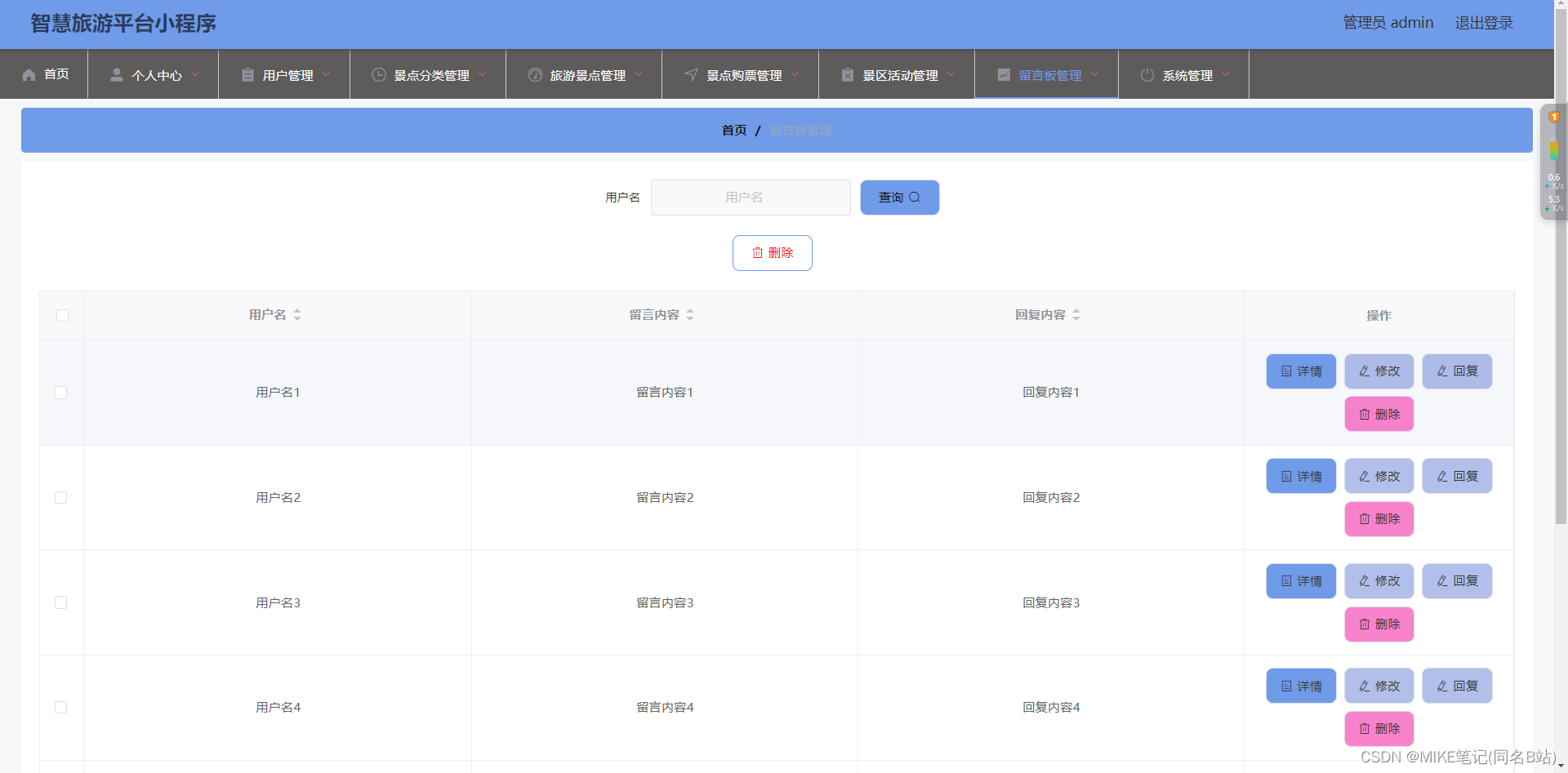This screenshot has height=773, width=1568.
Task: Click the document icon in 用户名4 详情 button
Action: (x=1286, y=686)
